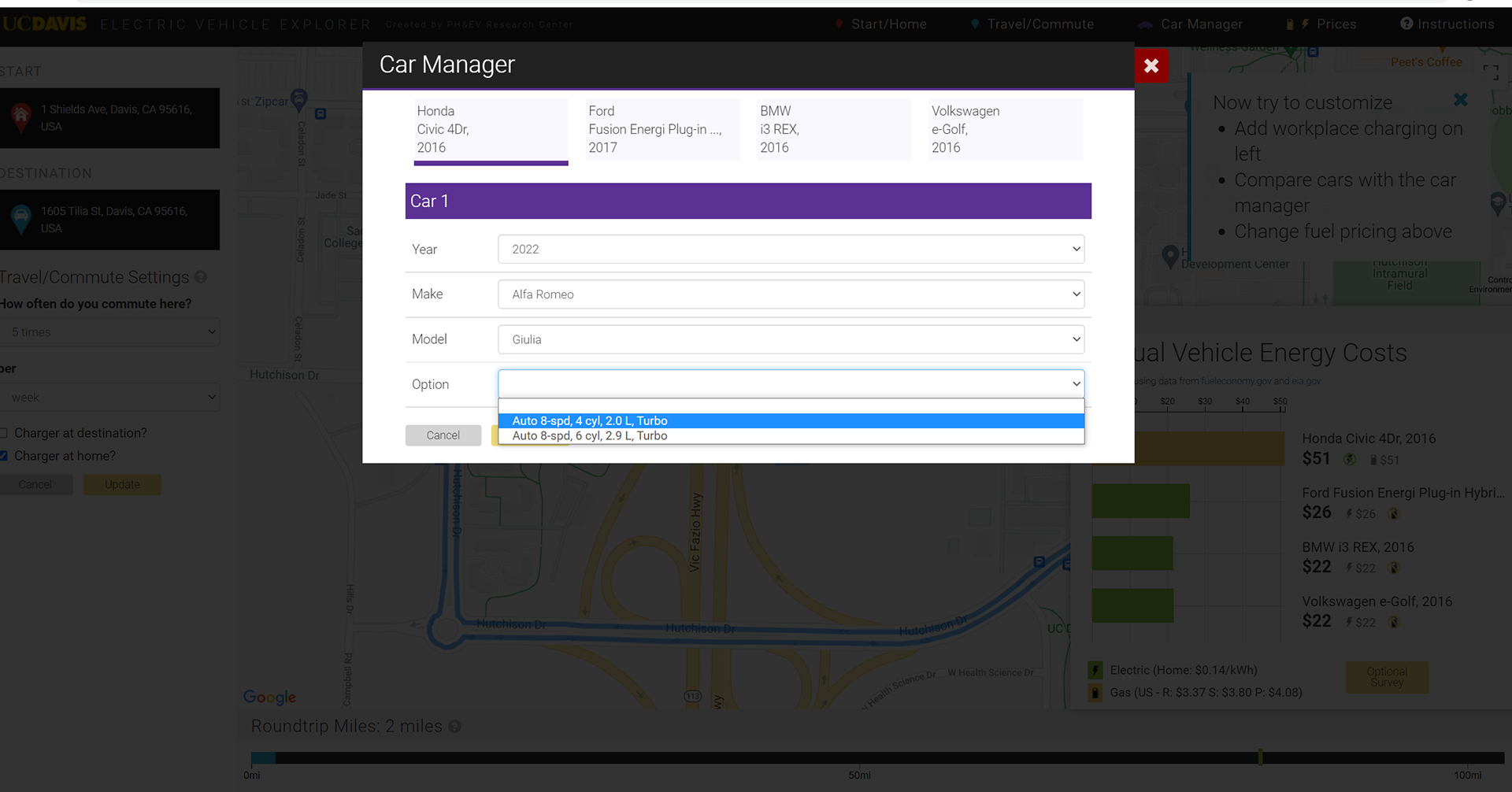Click the bus stop icon near Vic Fazio Hwy
Screen dimensions: 1512x792
[1039, 562]
